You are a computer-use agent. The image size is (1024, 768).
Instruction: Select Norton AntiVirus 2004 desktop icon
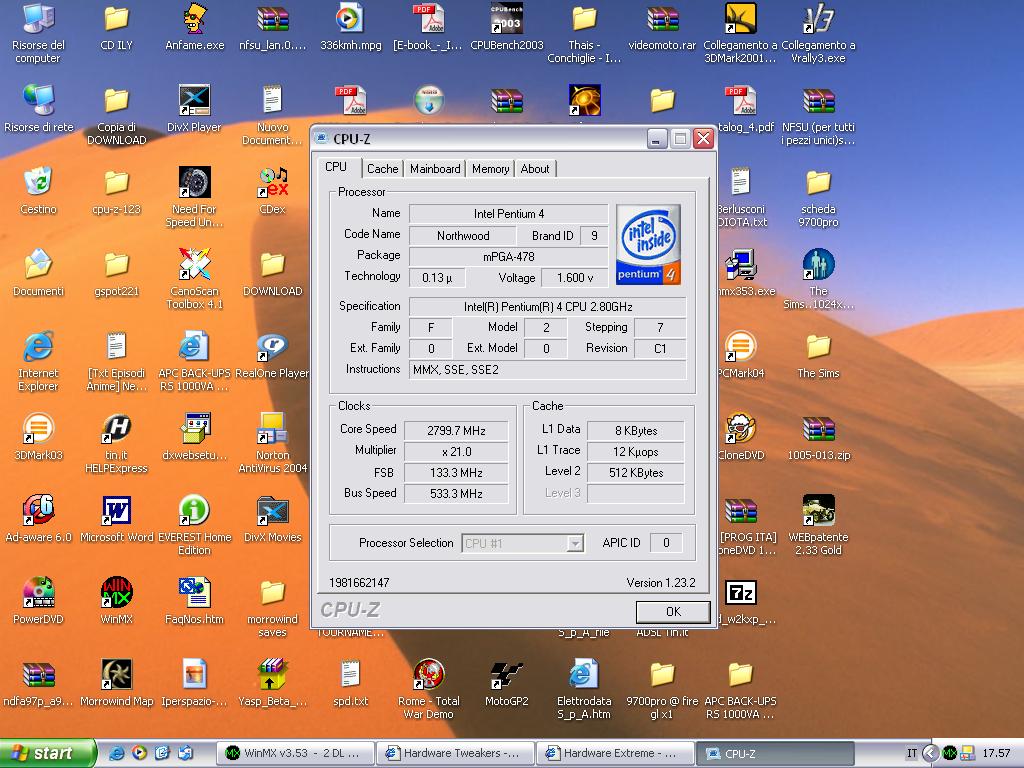click(273, 443)
